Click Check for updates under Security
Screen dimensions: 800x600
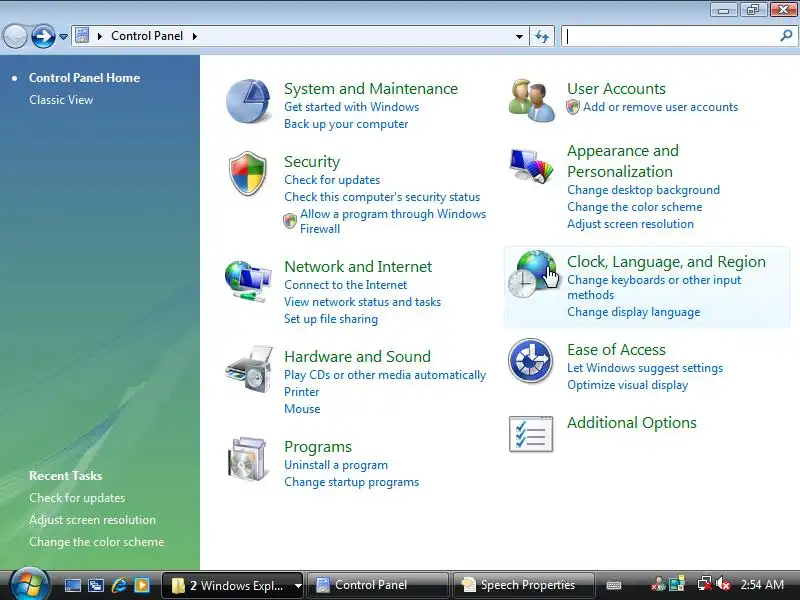[x=332, y=180]
